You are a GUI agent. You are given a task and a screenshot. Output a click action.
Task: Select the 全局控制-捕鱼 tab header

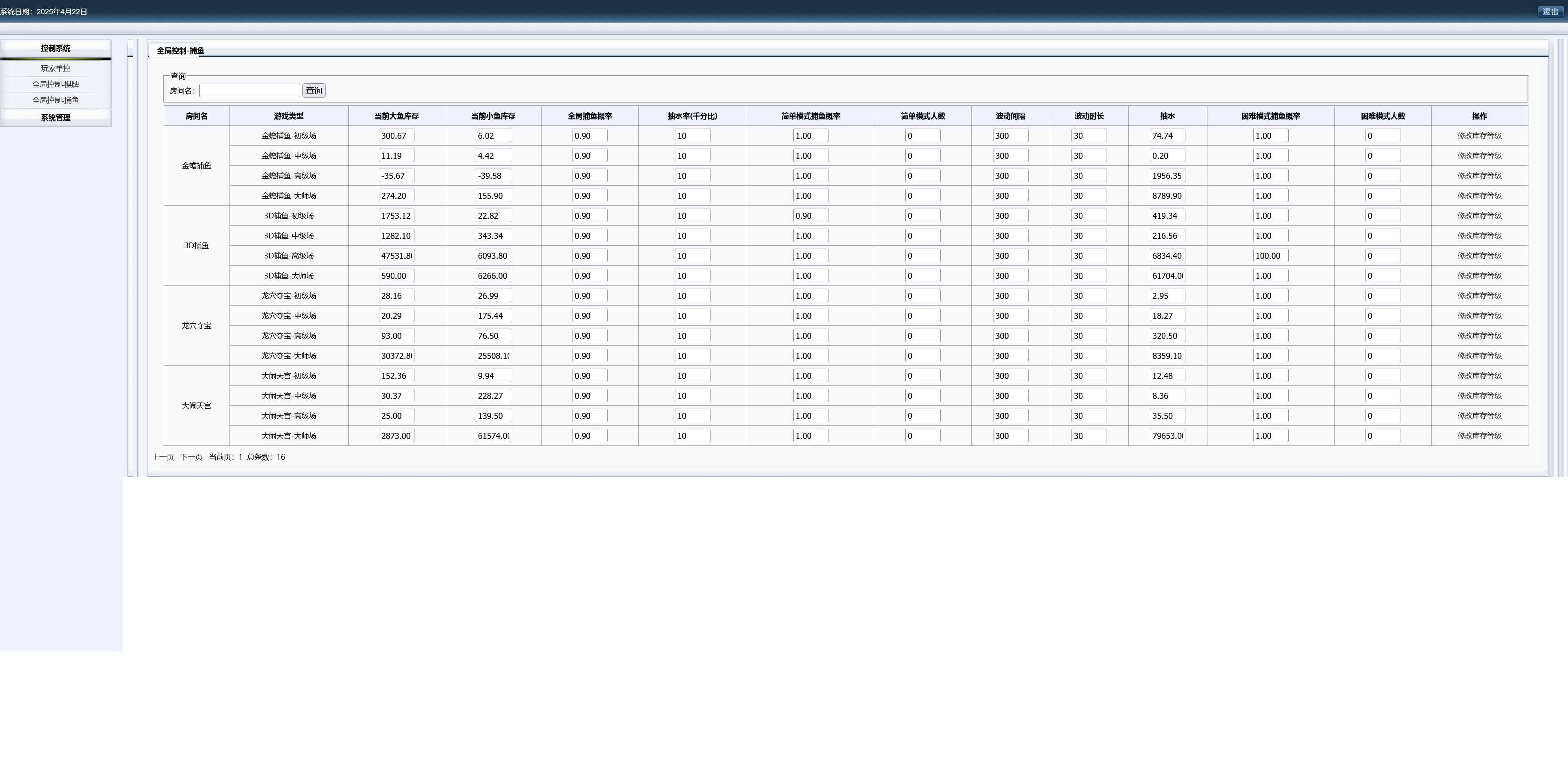(180, 51)
